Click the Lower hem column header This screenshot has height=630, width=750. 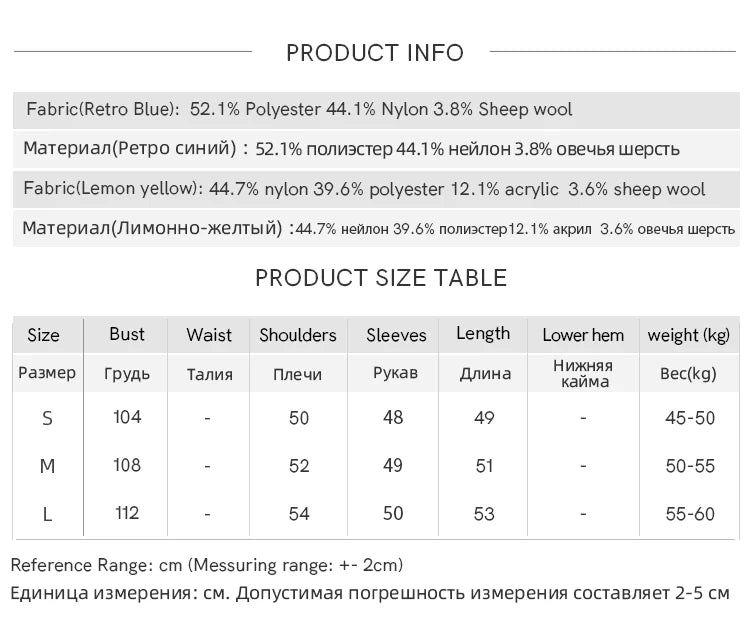coord(583,335)
